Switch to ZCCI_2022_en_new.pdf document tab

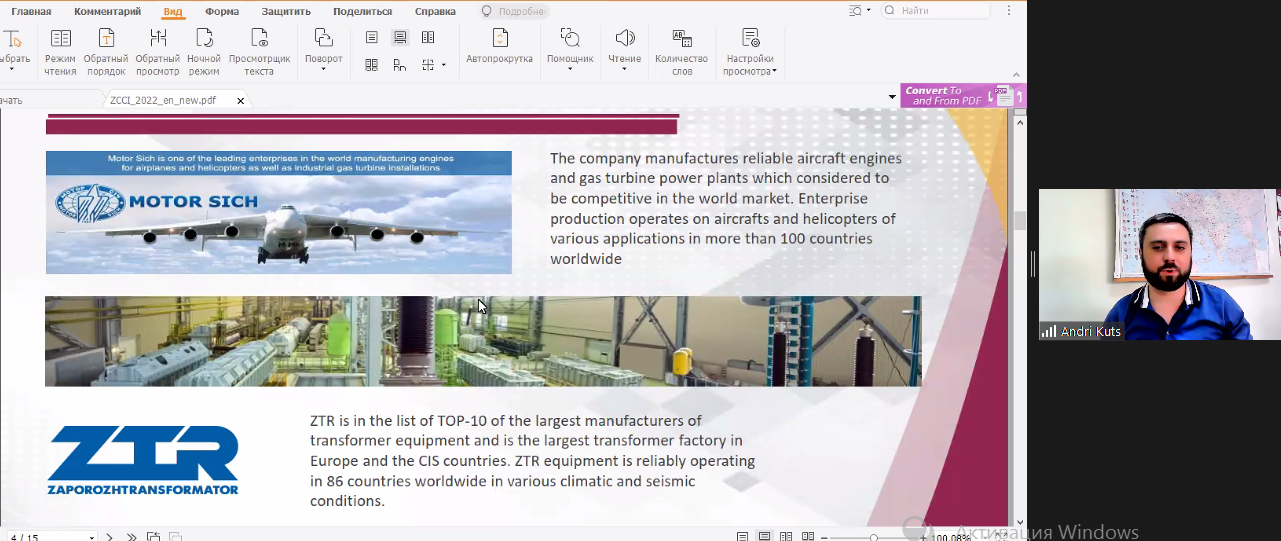pos(163,100)
